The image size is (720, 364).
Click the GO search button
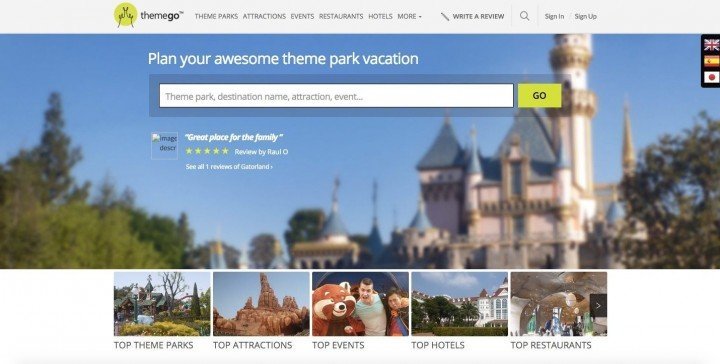pos(540,95)
